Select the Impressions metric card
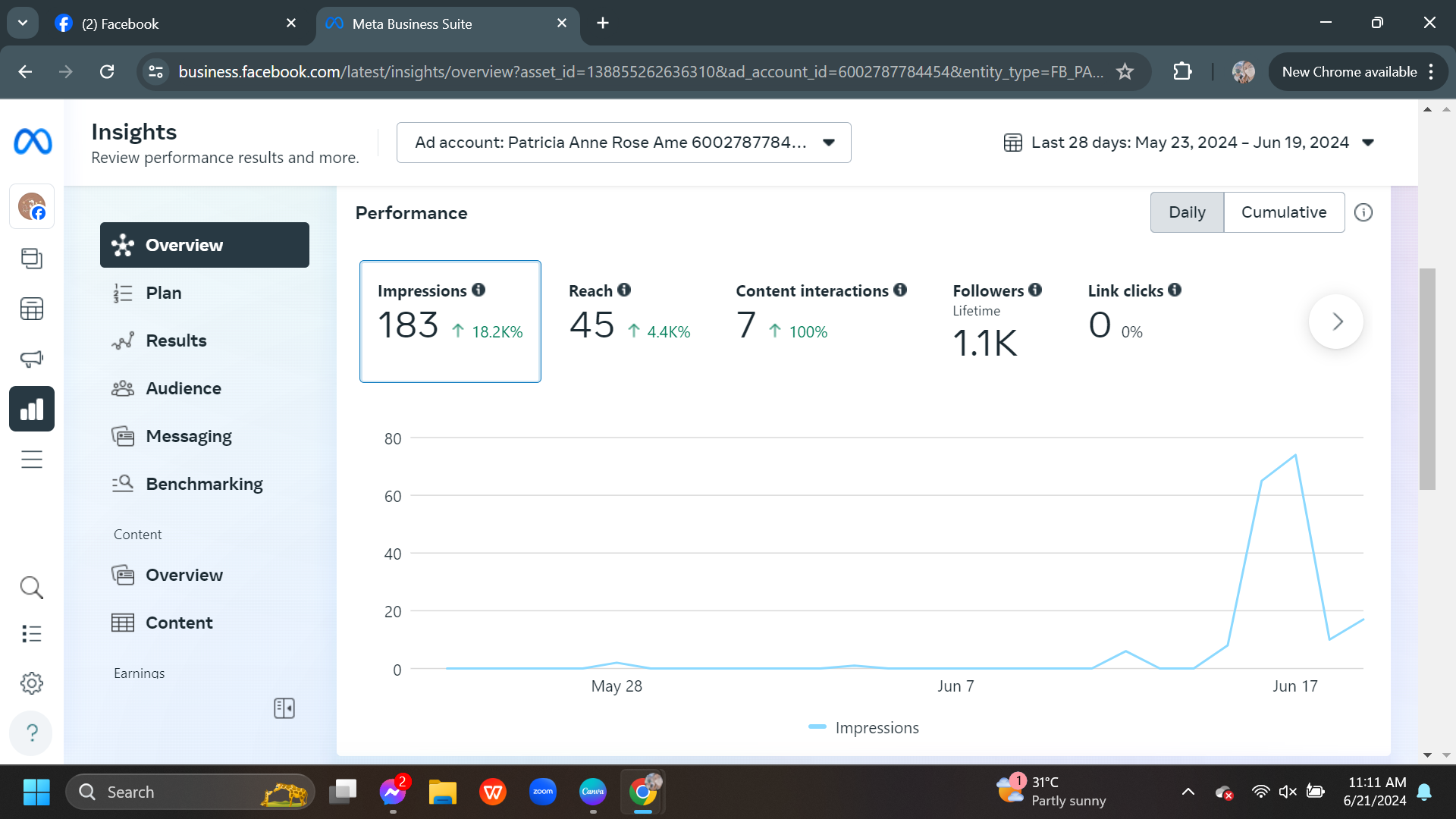The height and width of the screenshot is (819, 1456). (x=450, y=322)
